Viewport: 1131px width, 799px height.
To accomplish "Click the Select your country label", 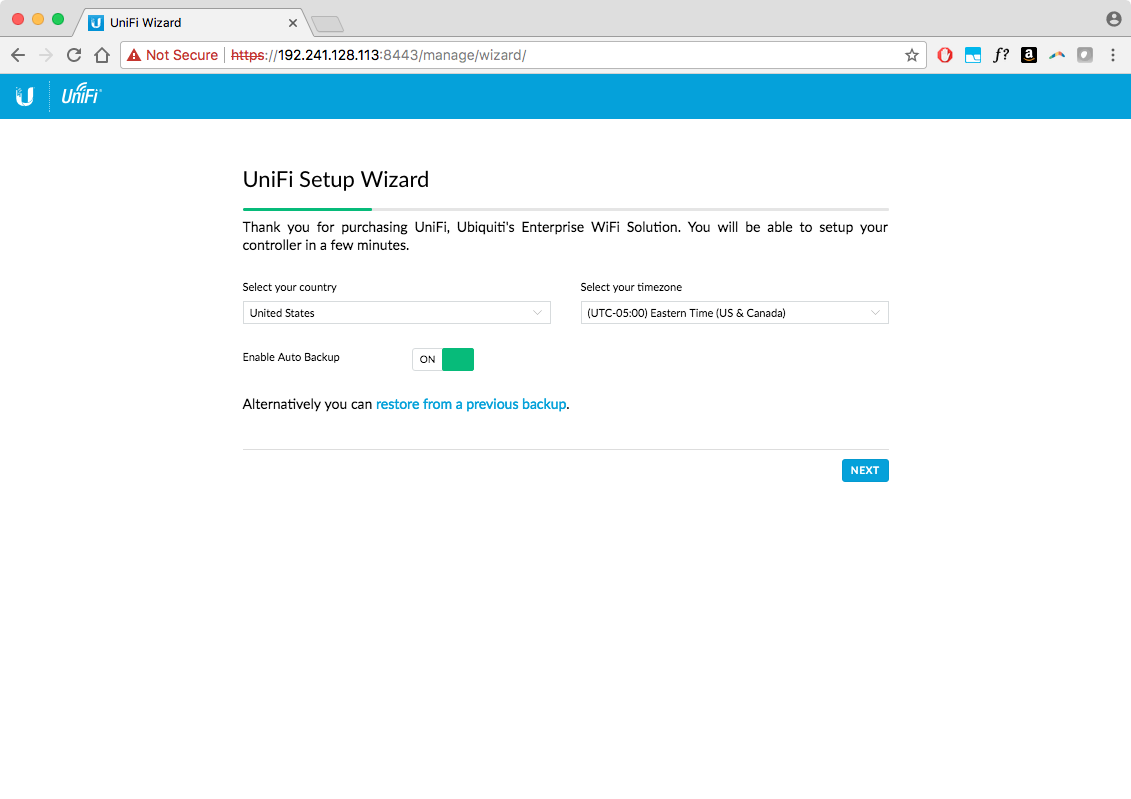I will click(x=289, y=287).
